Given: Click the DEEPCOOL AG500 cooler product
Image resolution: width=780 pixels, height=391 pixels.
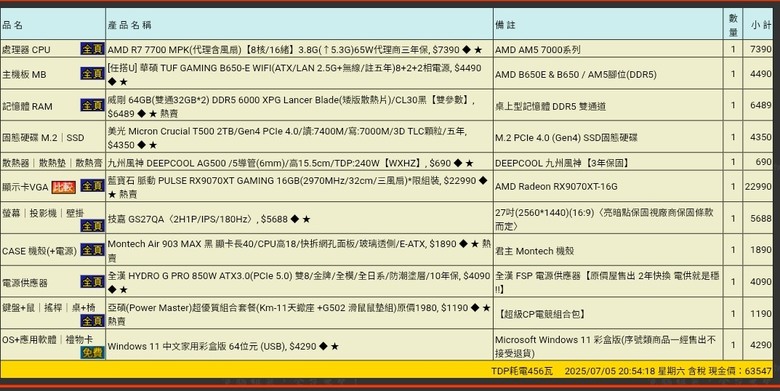Looking at the screenshot, I should [x=291, y=163].
